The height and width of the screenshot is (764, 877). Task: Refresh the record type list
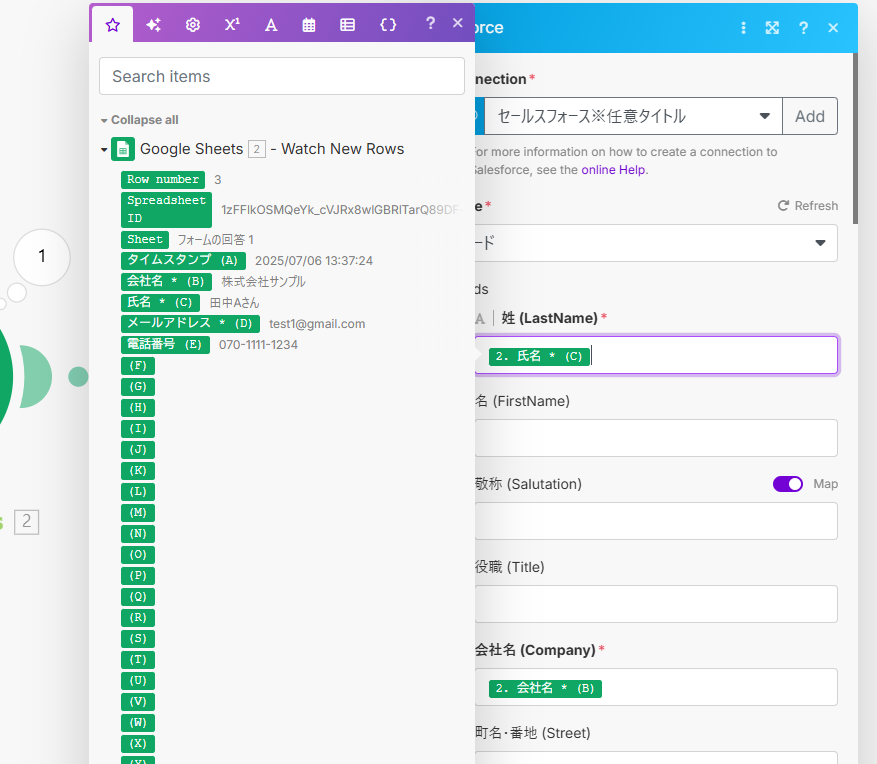click(x=808, y=206)
